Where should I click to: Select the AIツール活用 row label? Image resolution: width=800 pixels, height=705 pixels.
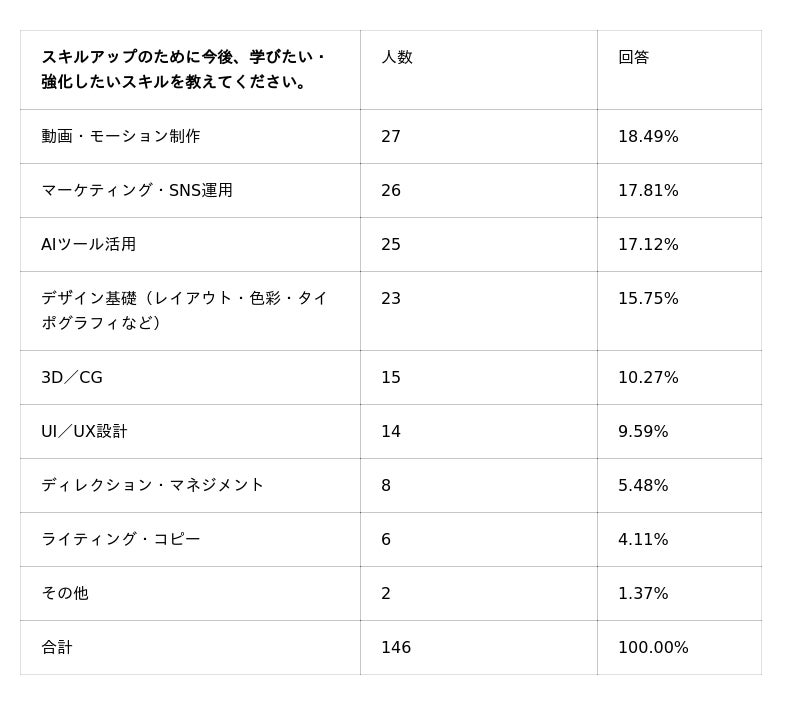pyautogui.click(x=89, y=245)
